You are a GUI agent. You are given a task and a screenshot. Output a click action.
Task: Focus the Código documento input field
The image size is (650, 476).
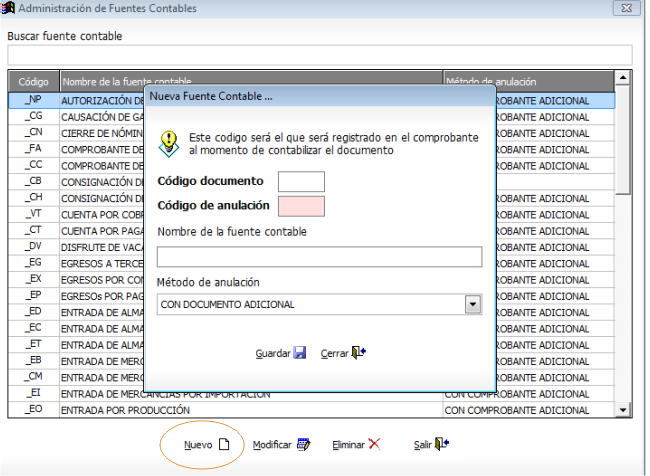point(301,182)
